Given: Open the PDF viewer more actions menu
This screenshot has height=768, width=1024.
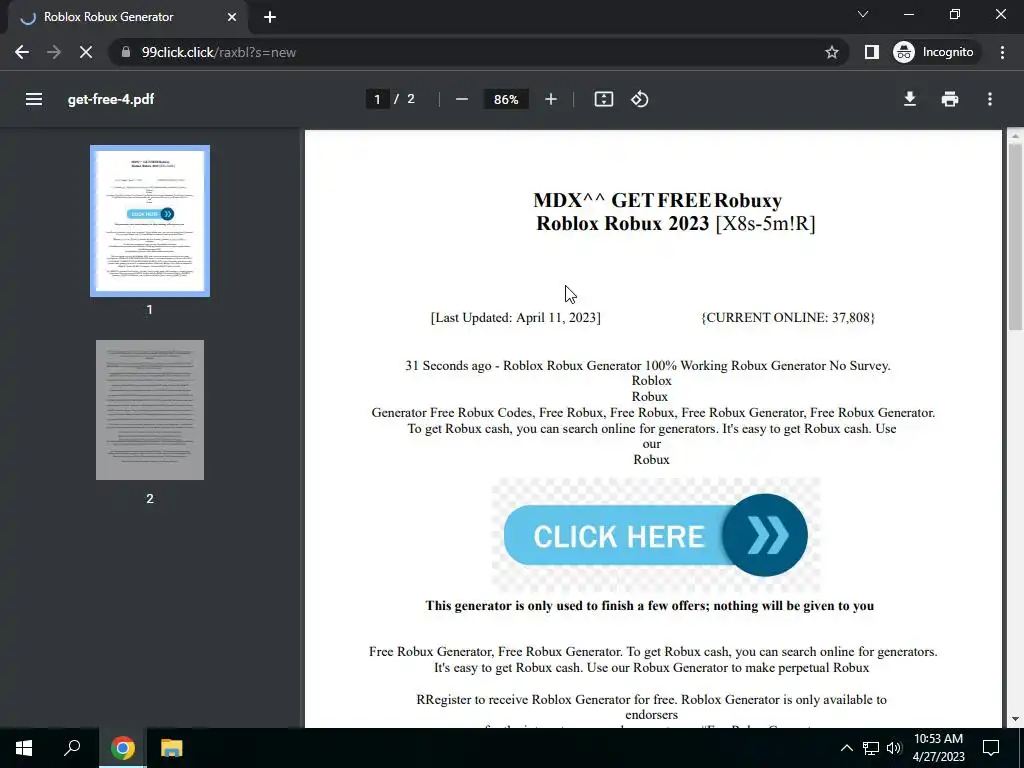Looking at the screenshot, I should point(990,99).
